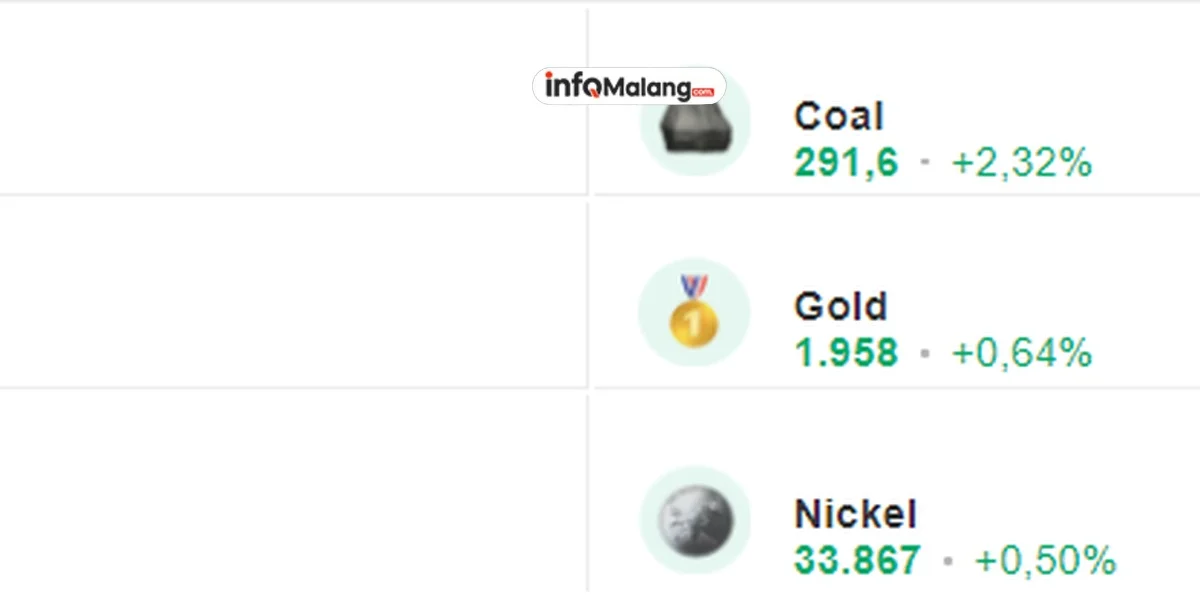Click the dot separator in the Gold row
1200x600 pixels.
click(x=925, y=353)
